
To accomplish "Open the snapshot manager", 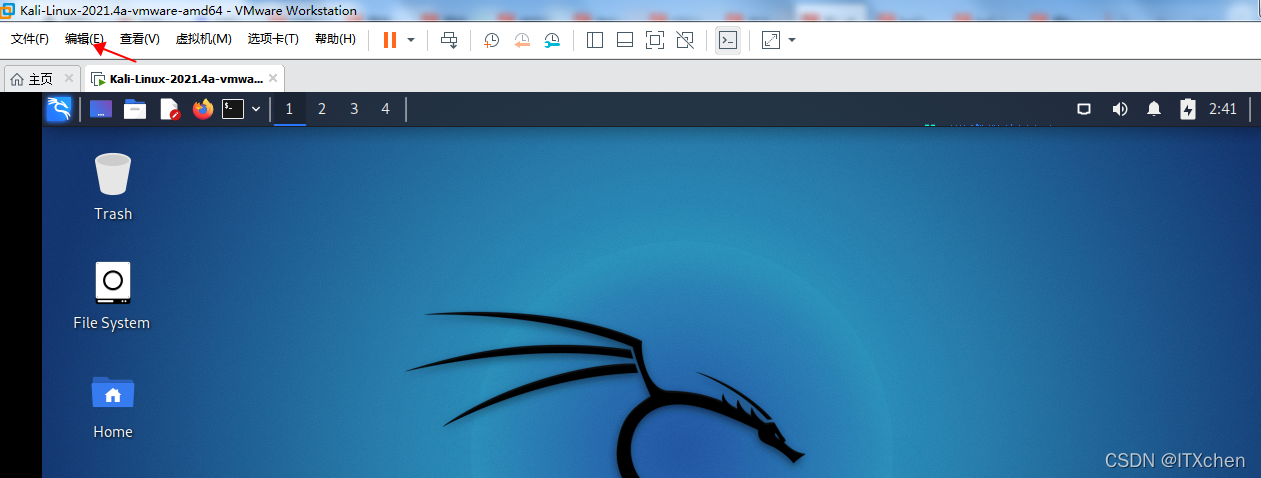I will [552, 40].
